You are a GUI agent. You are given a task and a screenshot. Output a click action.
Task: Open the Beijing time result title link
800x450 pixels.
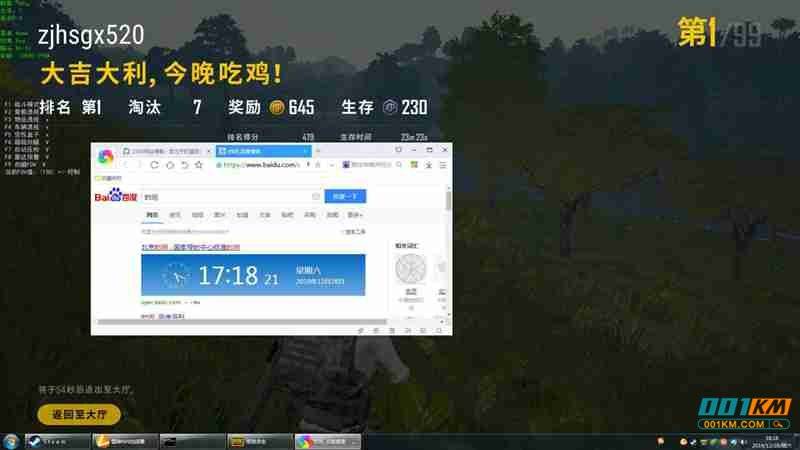[190, 247]
